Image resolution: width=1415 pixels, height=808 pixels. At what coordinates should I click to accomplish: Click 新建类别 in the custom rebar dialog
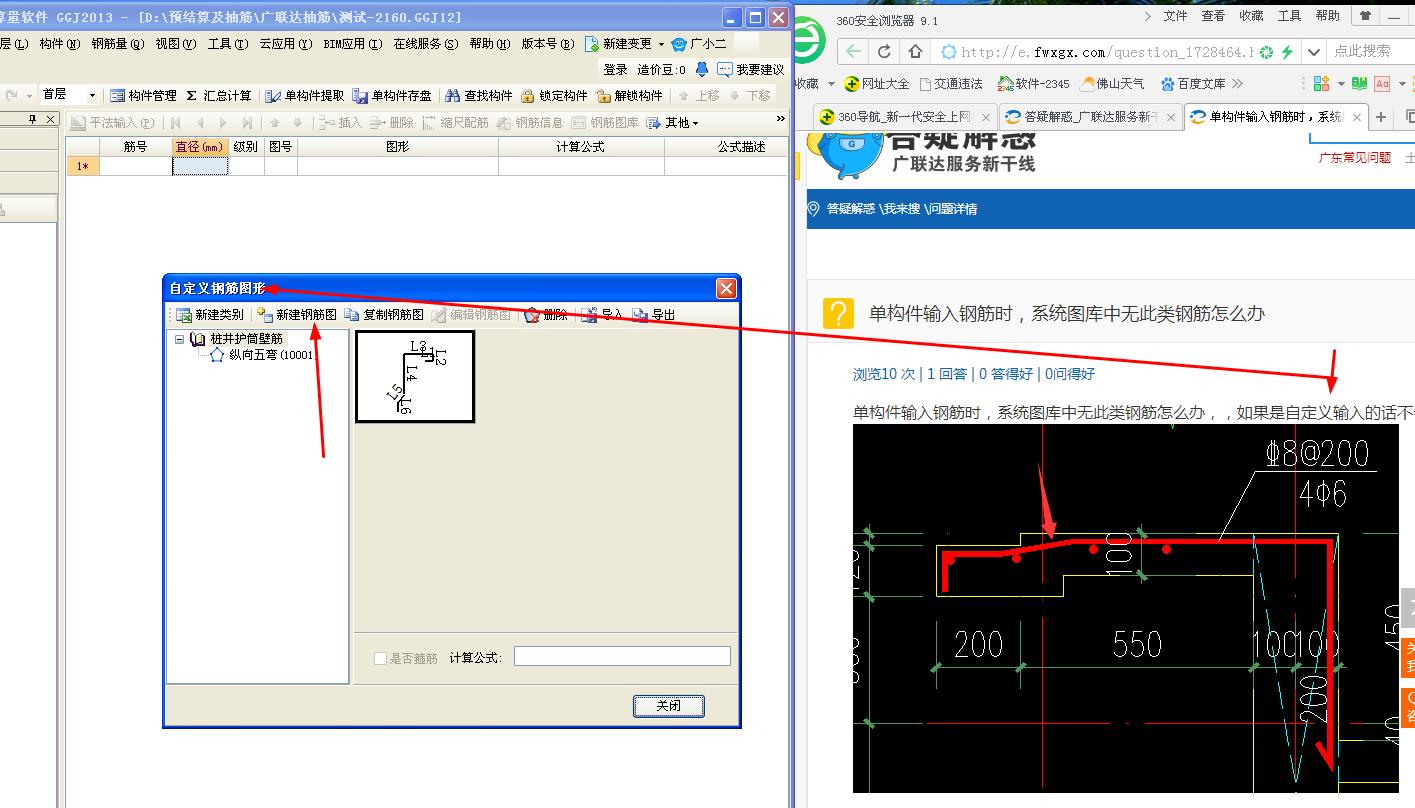coord(209,314)
